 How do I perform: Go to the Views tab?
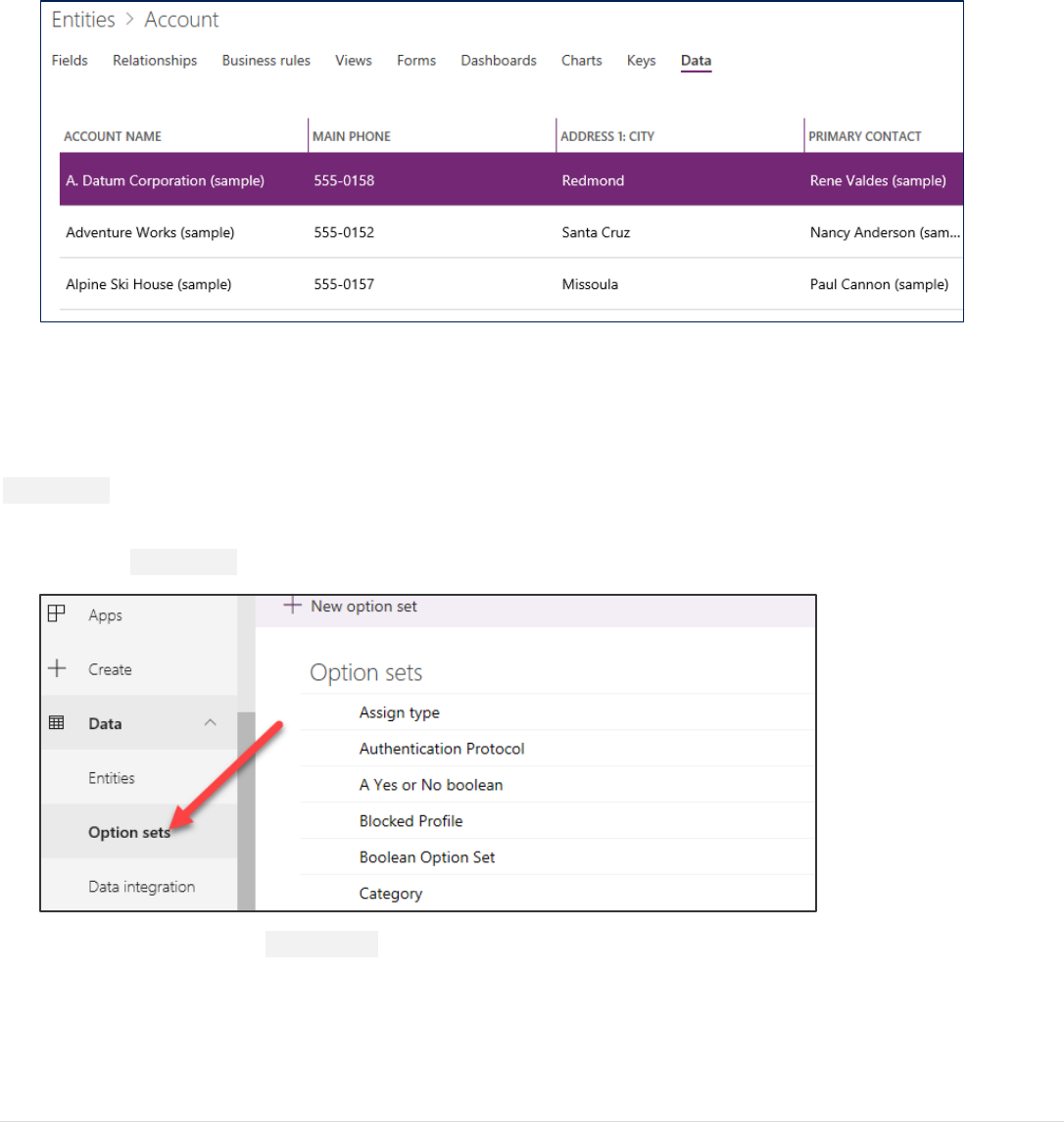pos(354,61)
